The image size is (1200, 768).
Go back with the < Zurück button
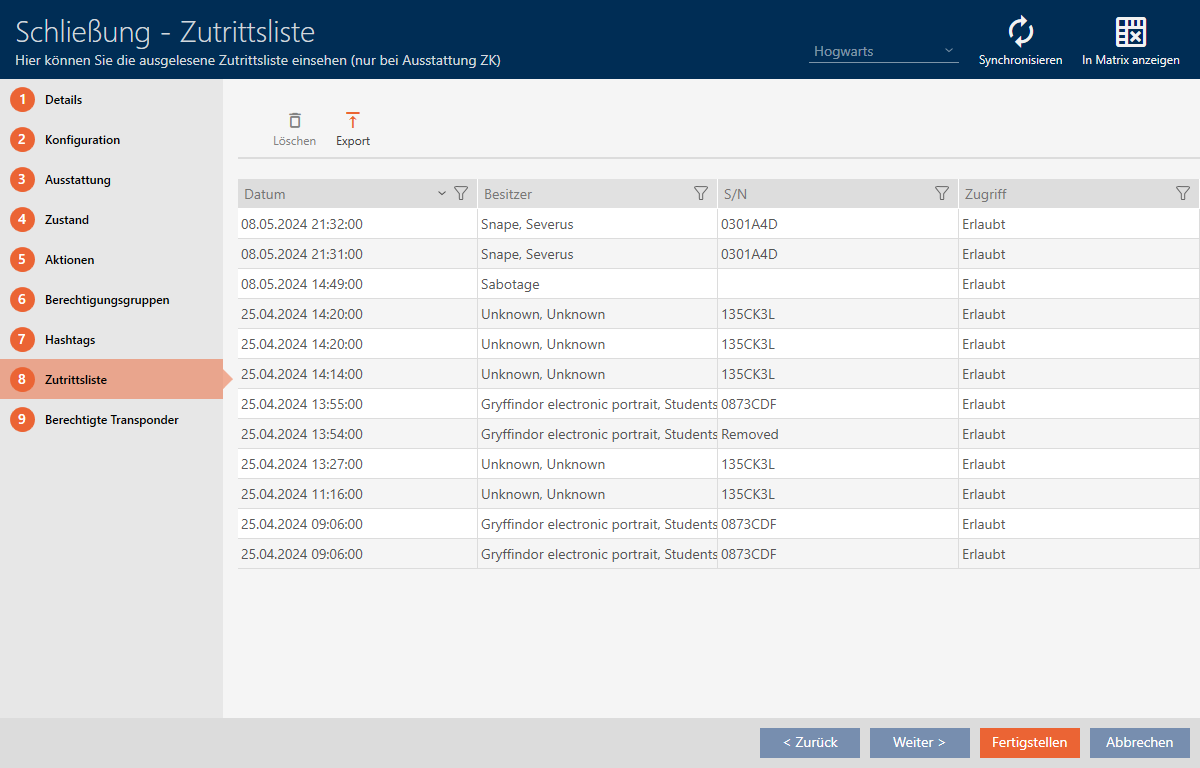pos(809,743)
